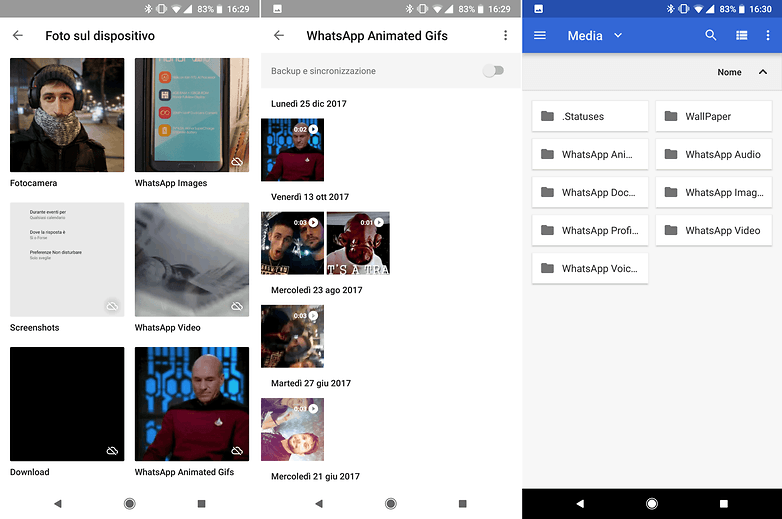Tap Android home button on Media screen
The image size is (782, 519).
pos(652,504)
